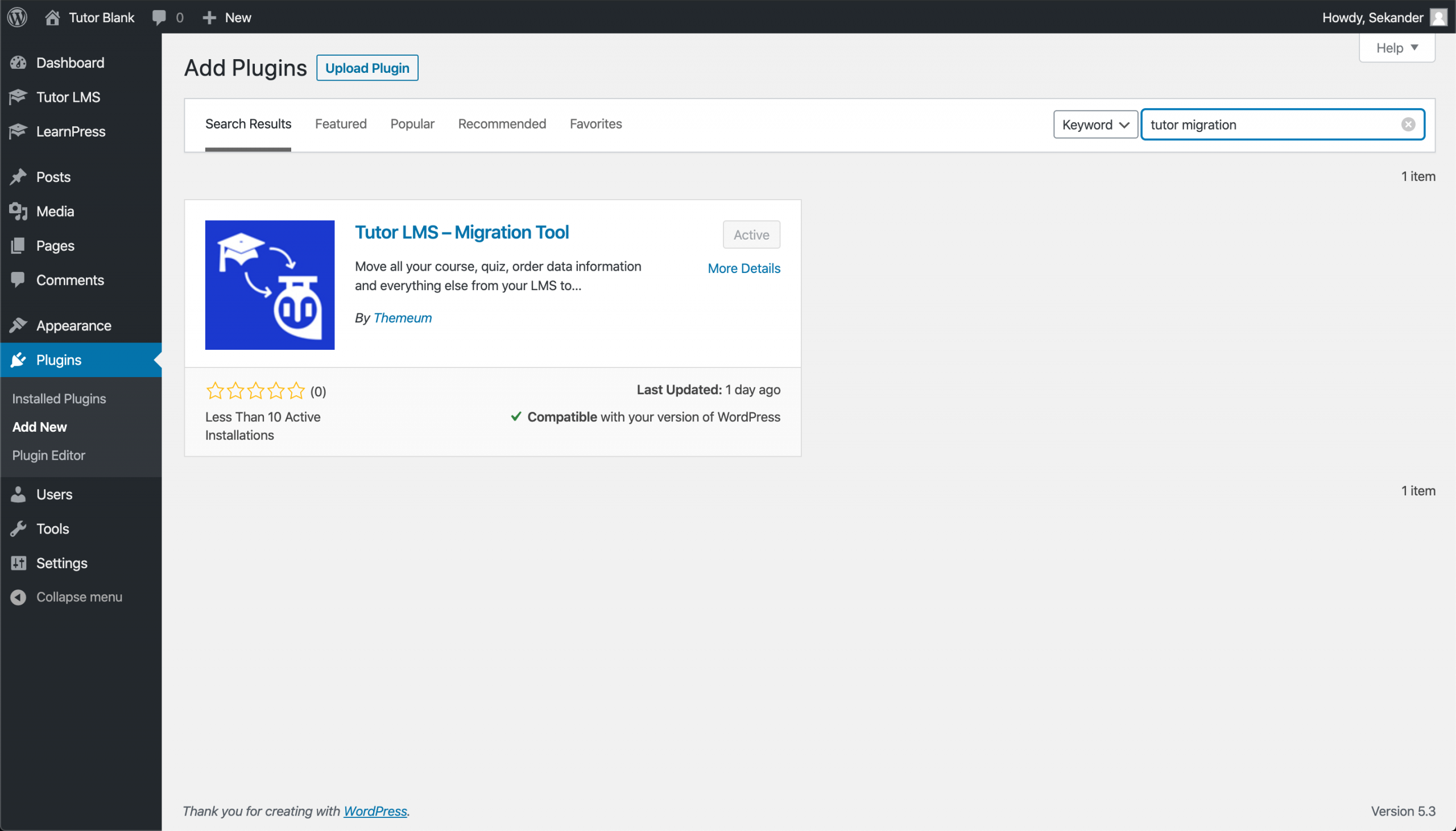
Task: Click the Comments speech bubble sidebar icon
Action: tap(18, 280)
